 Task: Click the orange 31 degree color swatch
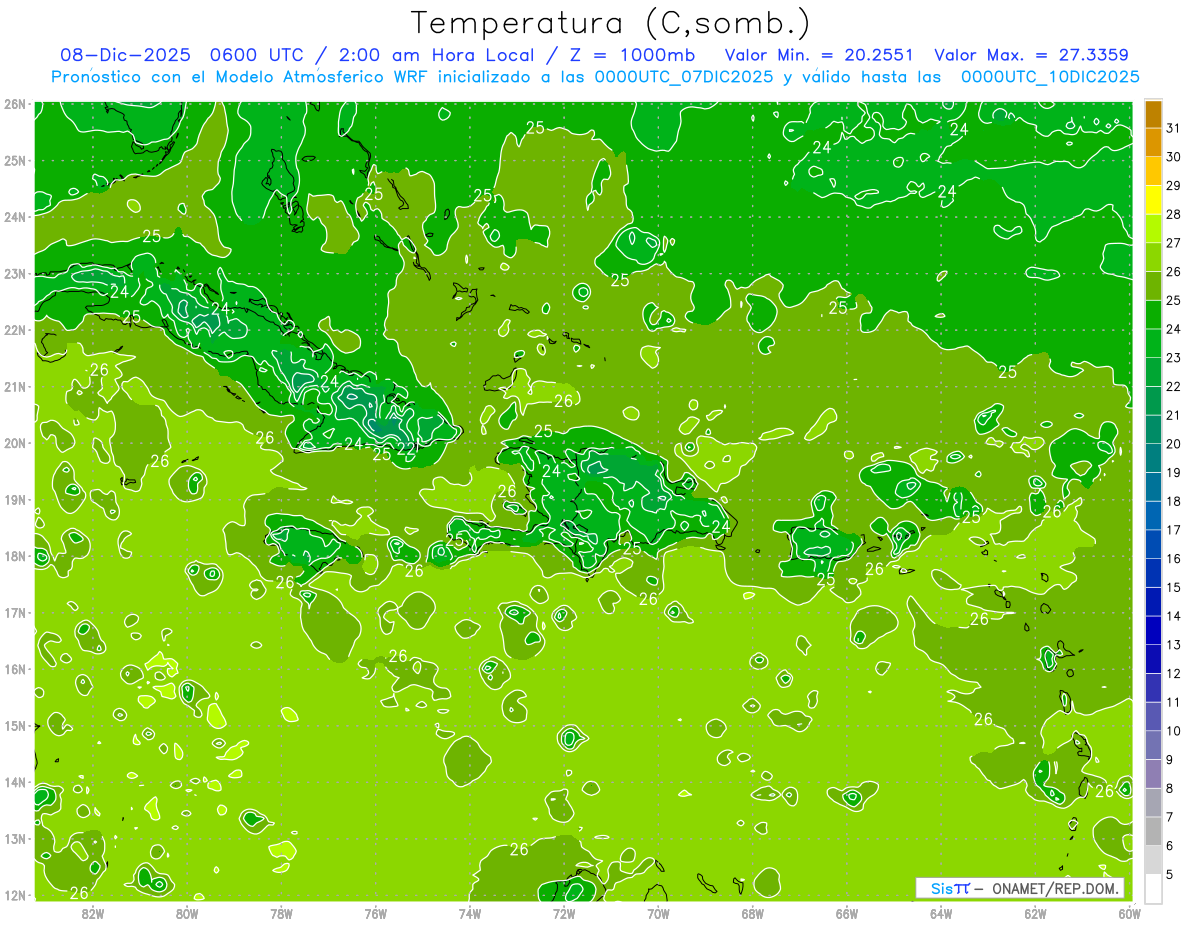tap(1153, 115)
